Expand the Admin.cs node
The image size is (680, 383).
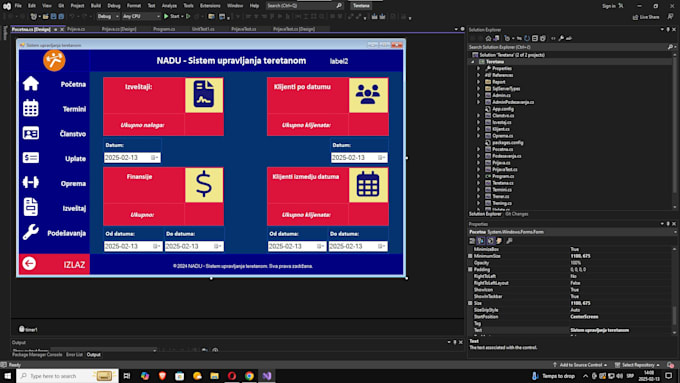pyautogui.click(x=478, y=95)
